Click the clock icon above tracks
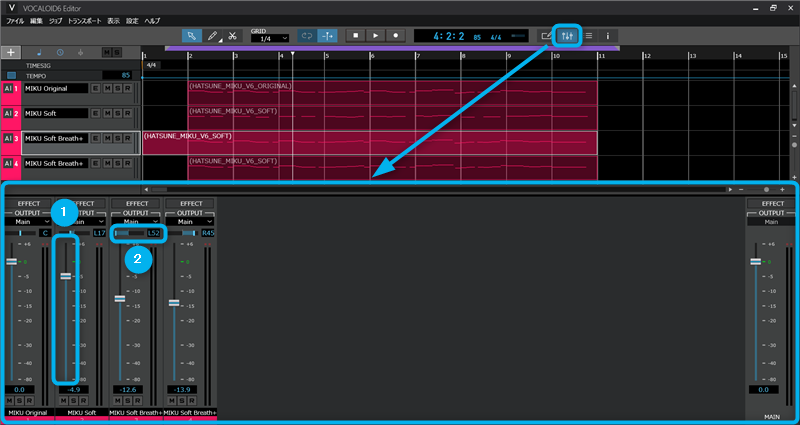This screenshot has width=800, height=425. click(x=60, y=52)
